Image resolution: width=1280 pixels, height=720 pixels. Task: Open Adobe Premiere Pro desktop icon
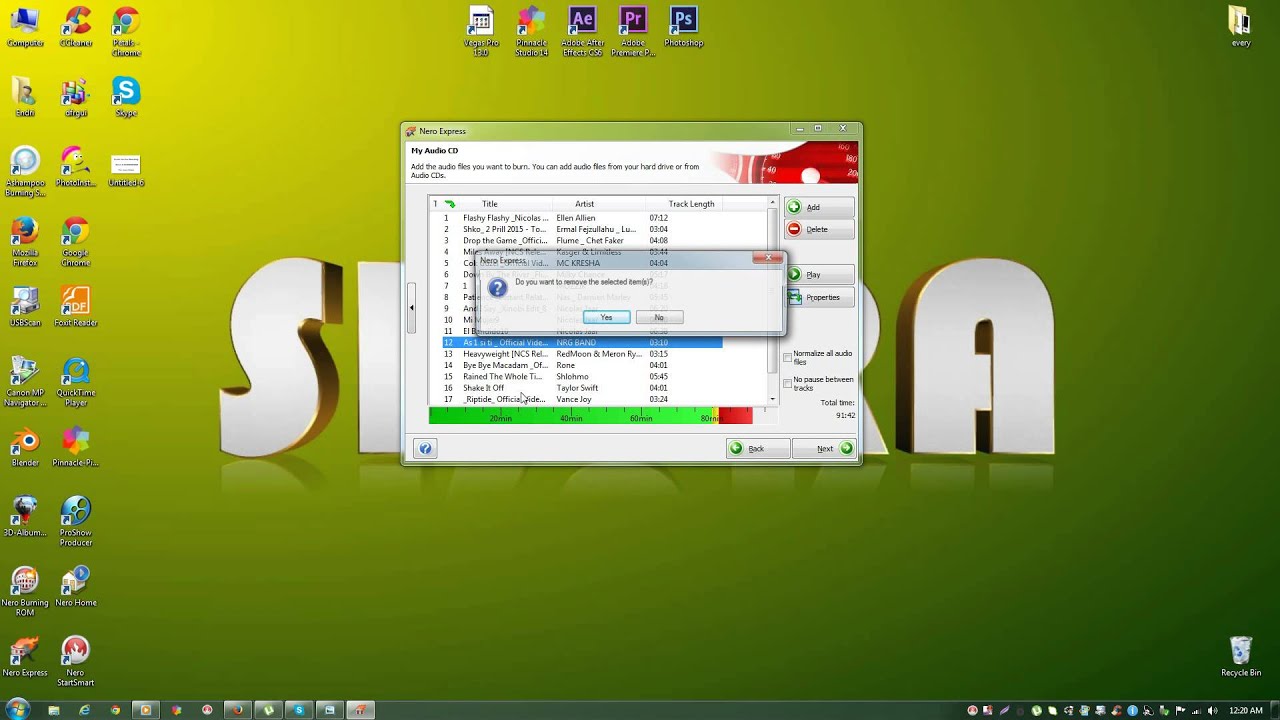[633, 32]
